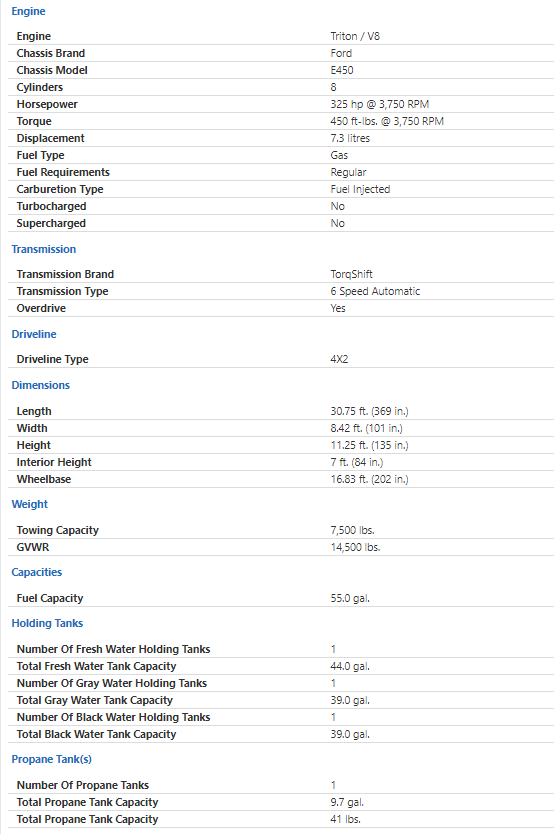Select the Horsepower row label
Viewport: 554px width, 834px height.
click(x=47, y=104)
